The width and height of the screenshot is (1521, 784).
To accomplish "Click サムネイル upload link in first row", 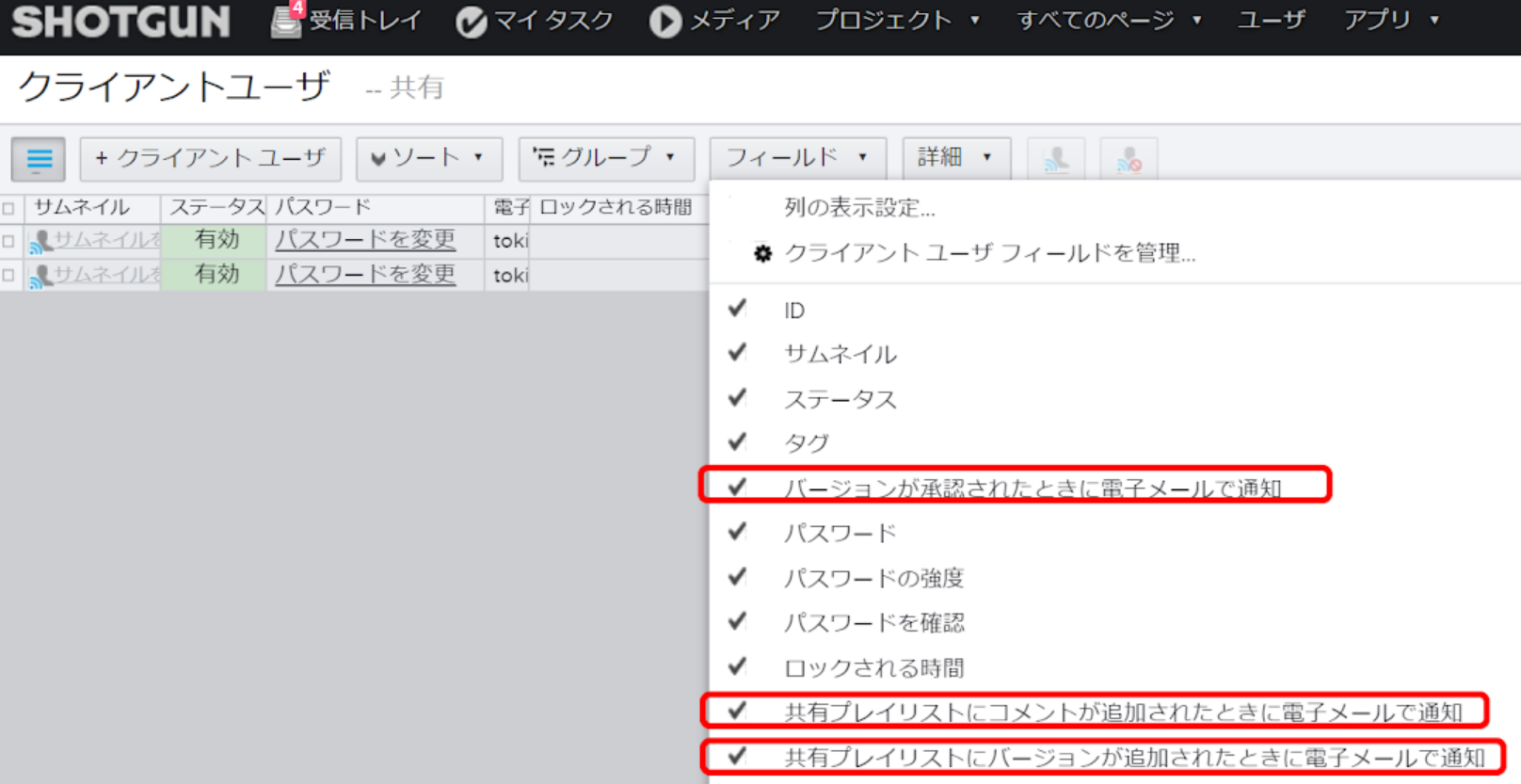I will (107, 240).
